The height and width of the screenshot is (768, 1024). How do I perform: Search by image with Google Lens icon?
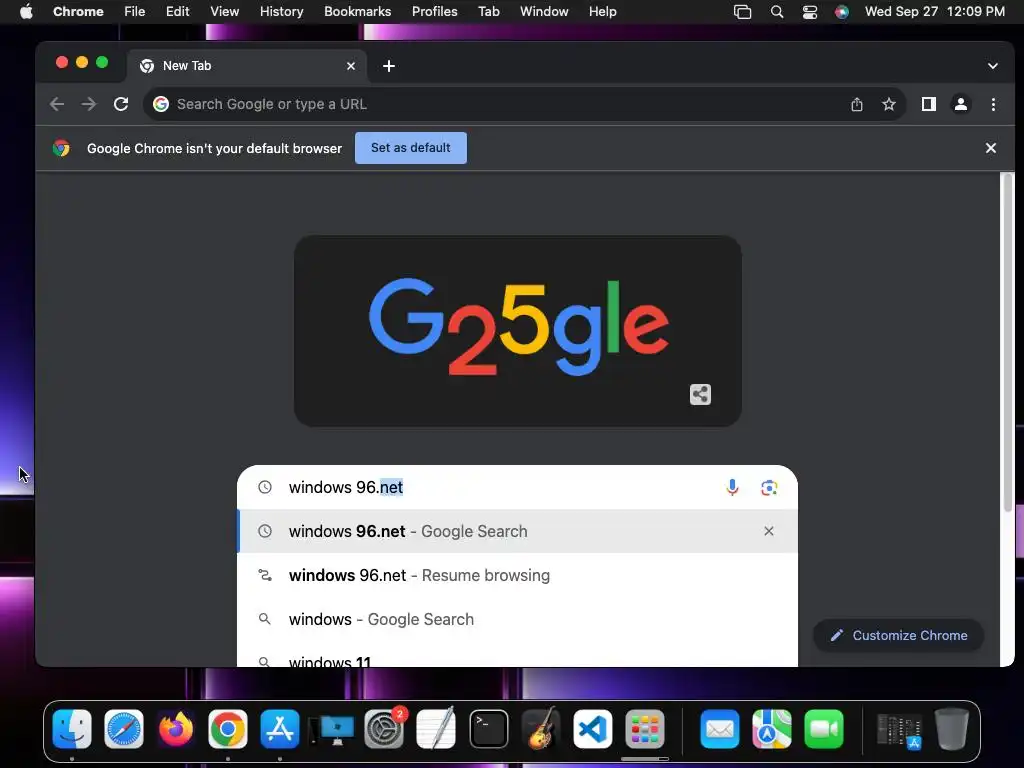coord(769,487)
